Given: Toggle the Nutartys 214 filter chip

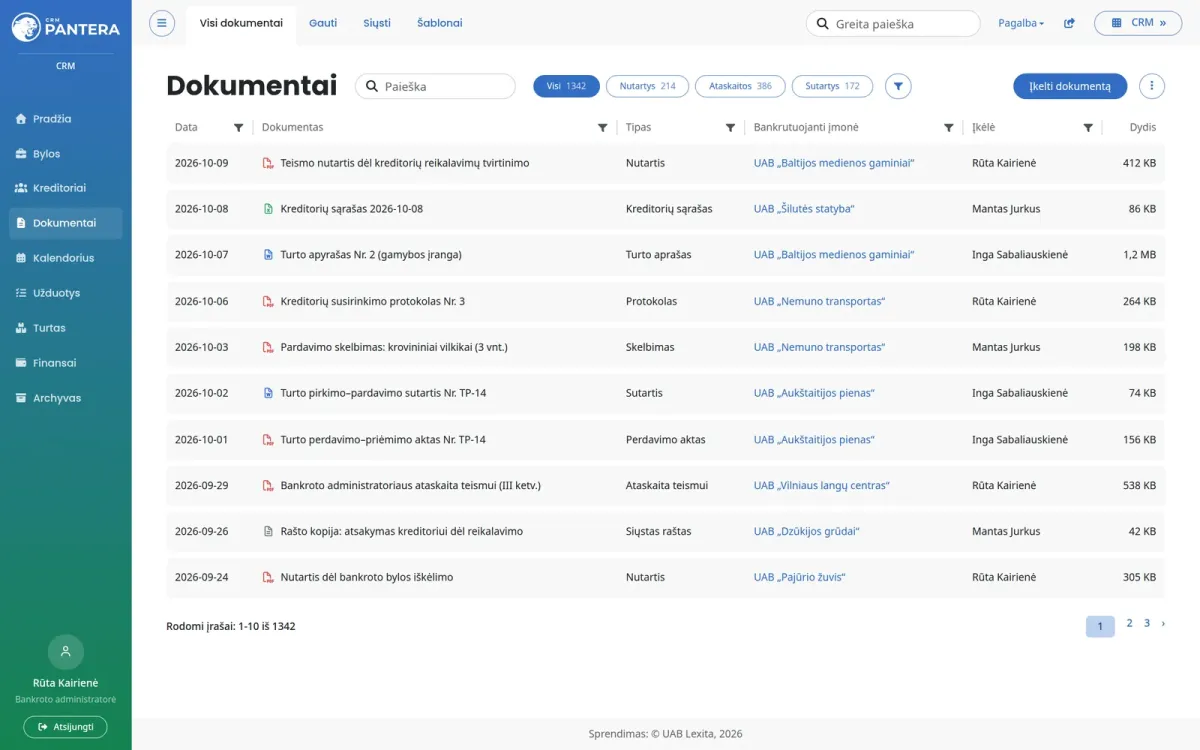Looking at the screenshot, I should (x=647, y=86).
